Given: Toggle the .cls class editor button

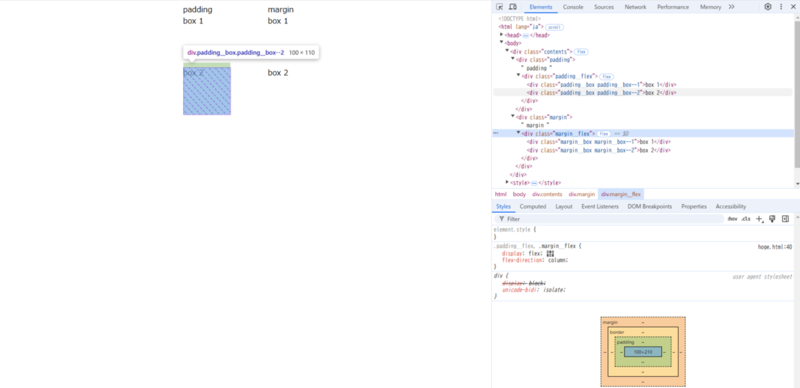Looking at the screenshot, I should click(746, 219).
